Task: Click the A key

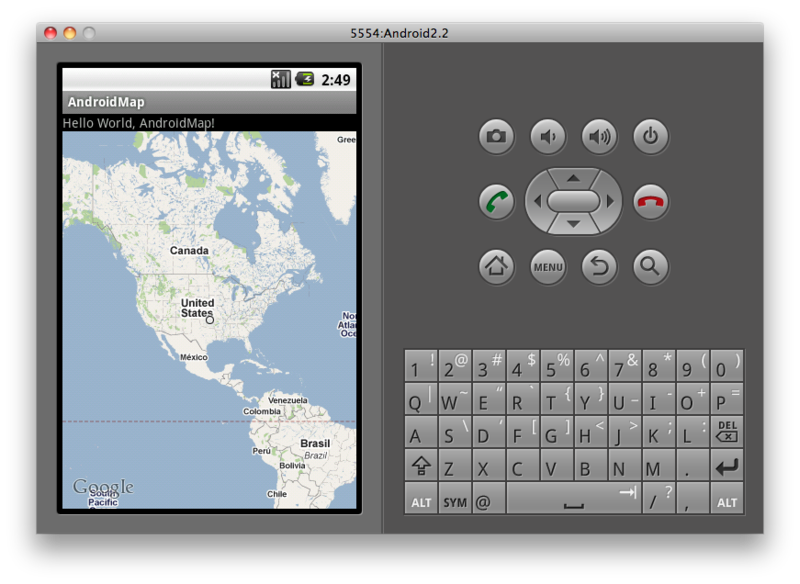Action: [421, 431]
